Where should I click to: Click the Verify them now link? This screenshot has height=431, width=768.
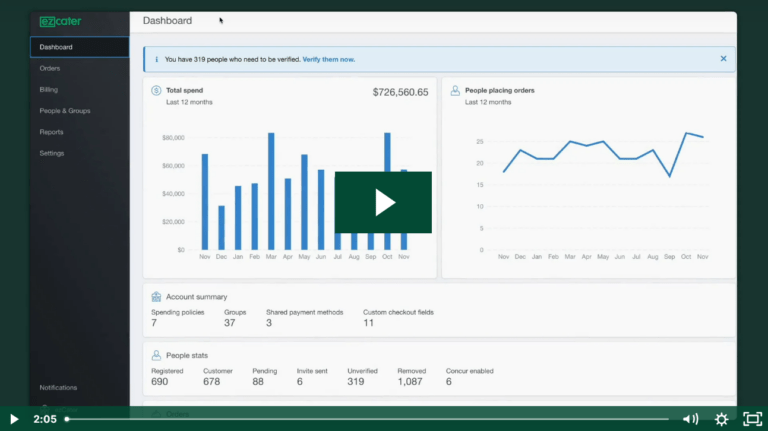[x=328, y=59]
